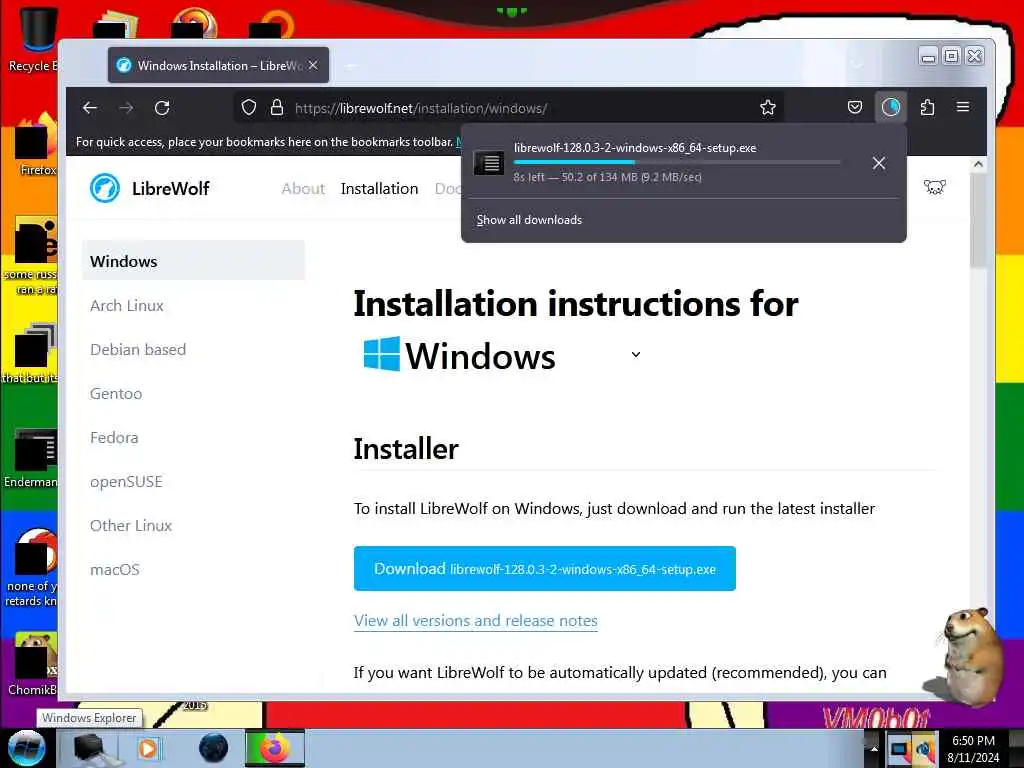Close the Windows Installation tab
The width and height of the screenshot is (1024, 768).
(313, 65)
